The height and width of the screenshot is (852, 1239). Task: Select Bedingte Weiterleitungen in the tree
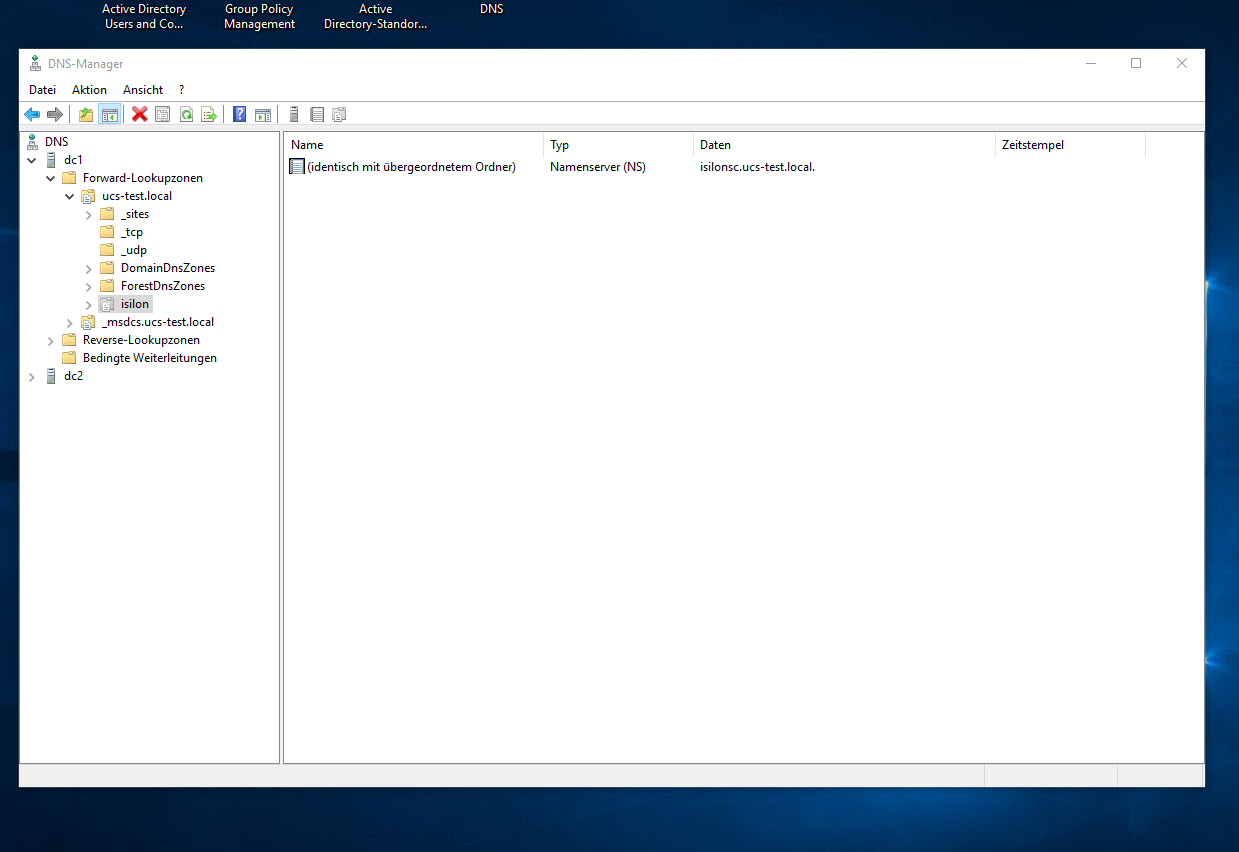click(149, 358)
